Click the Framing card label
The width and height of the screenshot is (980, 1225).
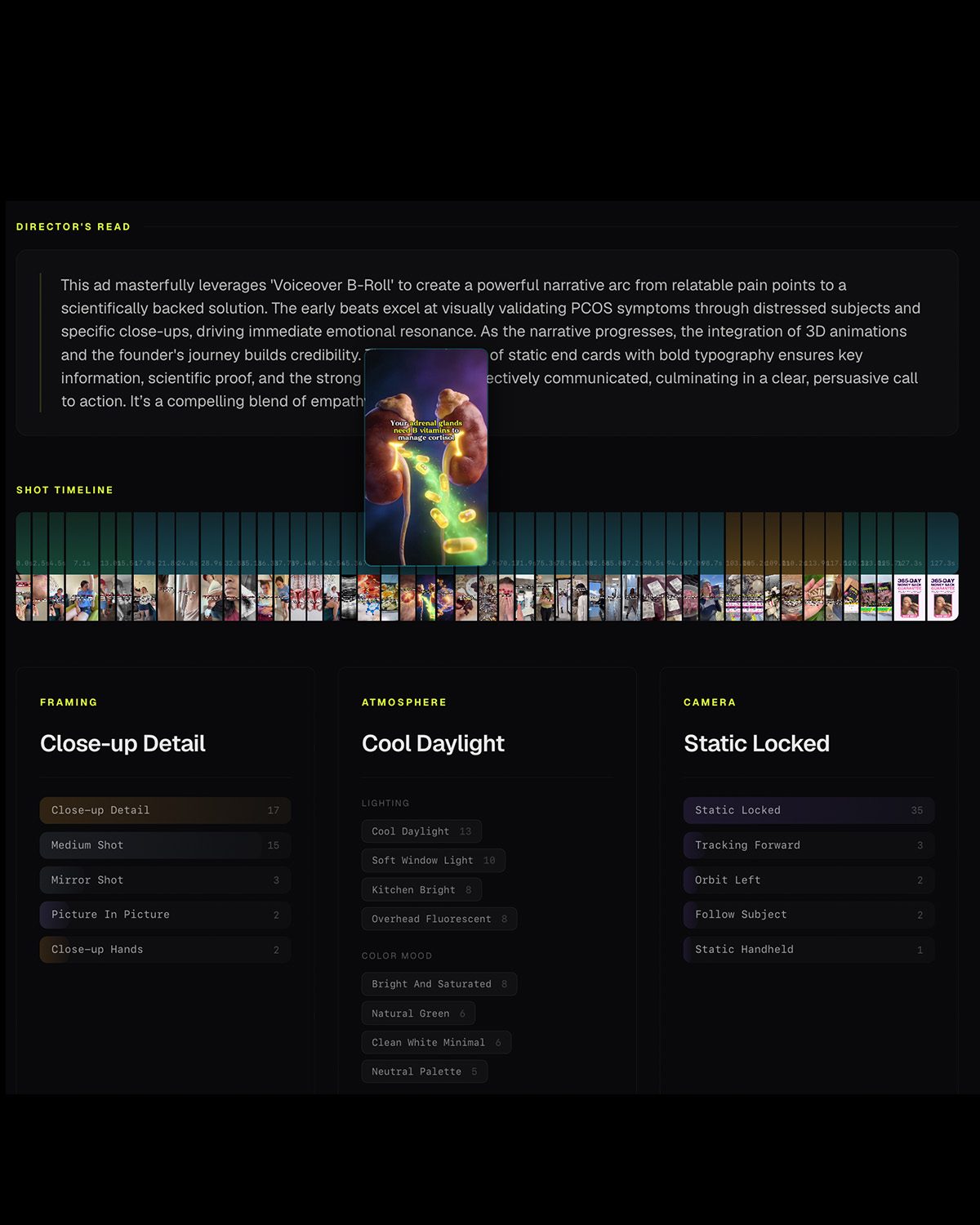point(69,702)
